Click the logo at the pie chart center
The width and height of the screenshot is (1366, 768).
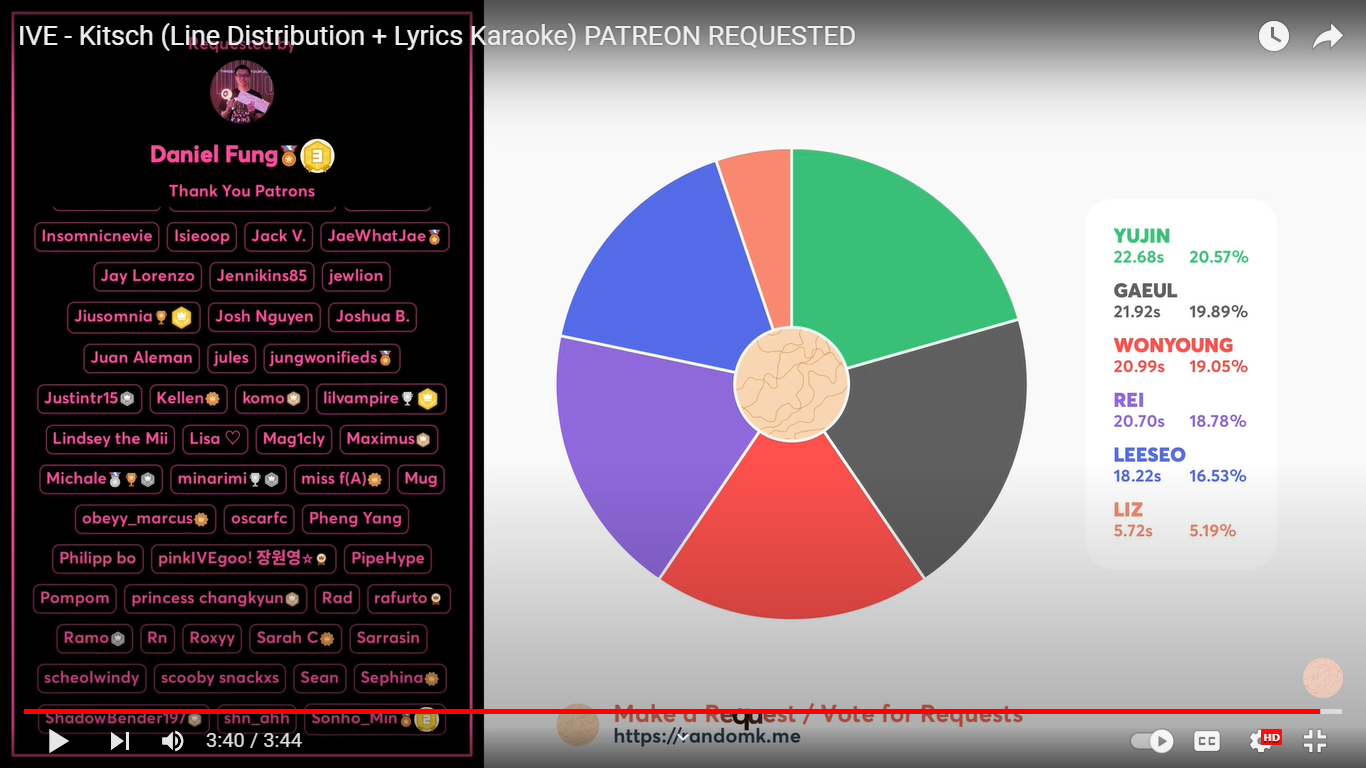click(792, 385)
